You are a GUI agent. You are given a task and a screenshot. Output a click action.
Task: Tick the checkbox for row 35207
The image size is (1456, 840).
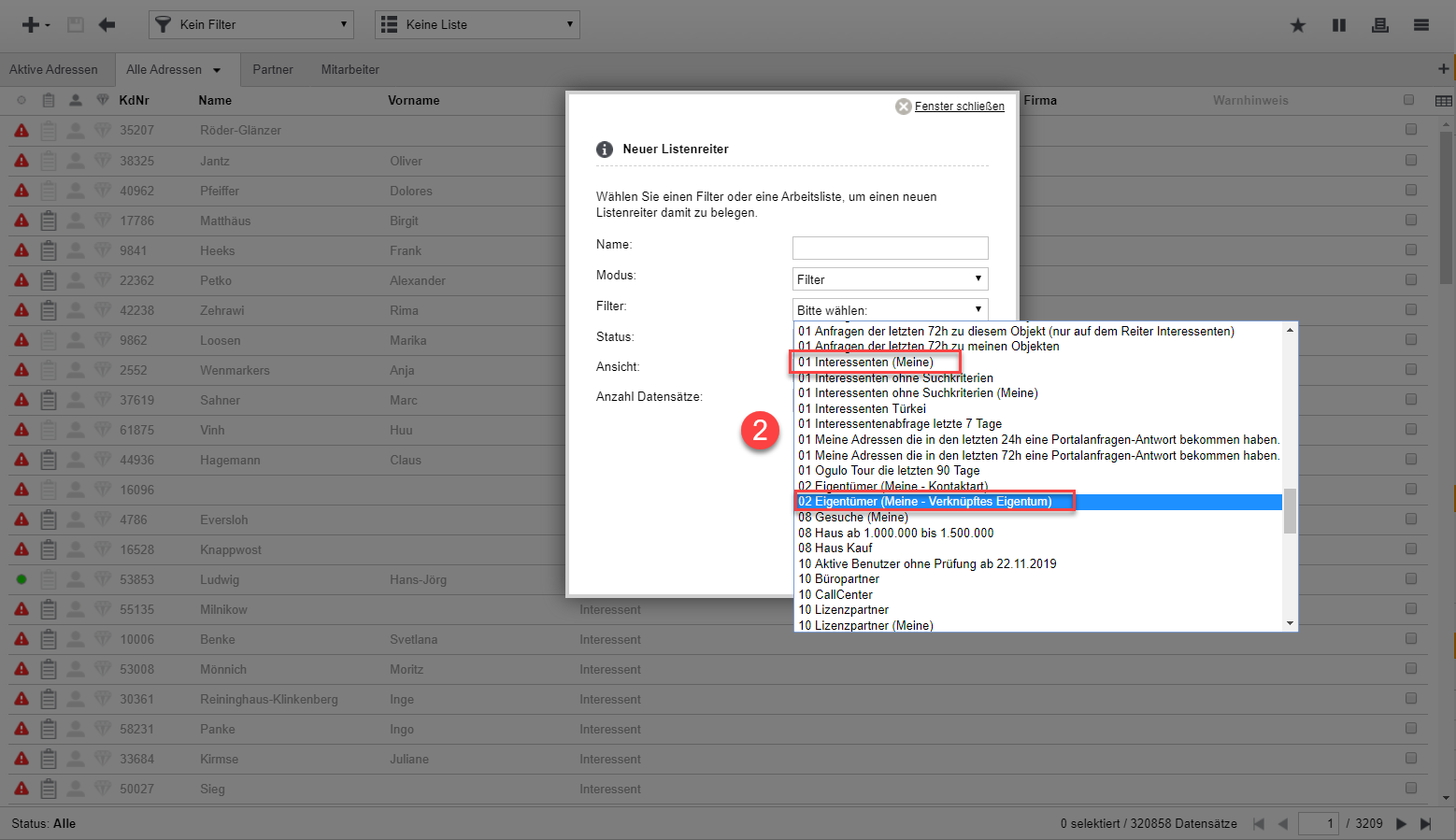tap(1410, 130)
